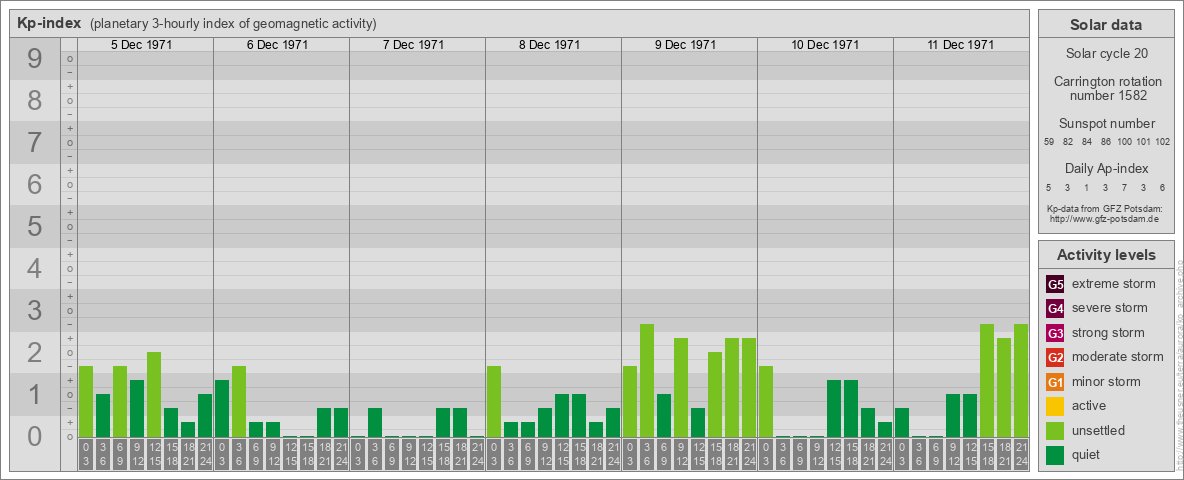Image resolution: width=1184 pixels, height=480 pixels.
Task: Click the 5 Dec 1971 date header
Action: (141, 45)
